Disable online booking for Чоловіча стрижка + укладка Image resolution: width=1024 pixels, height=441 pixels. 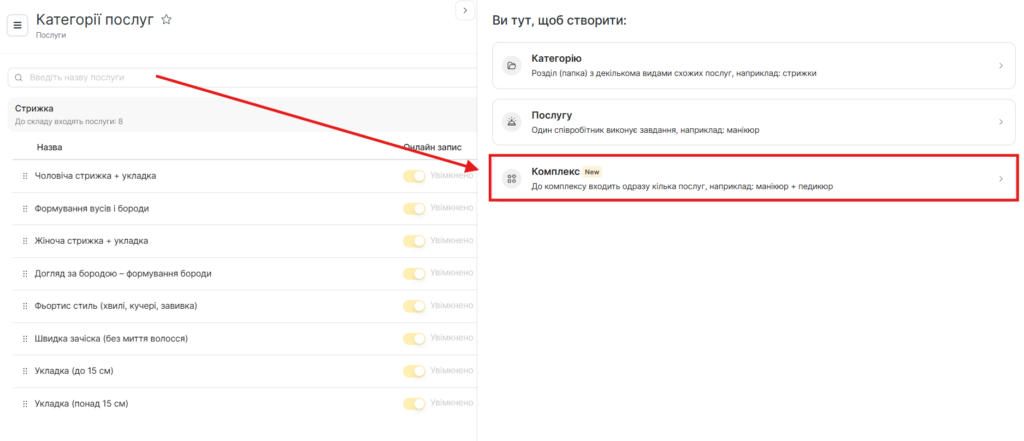(414, 176)
